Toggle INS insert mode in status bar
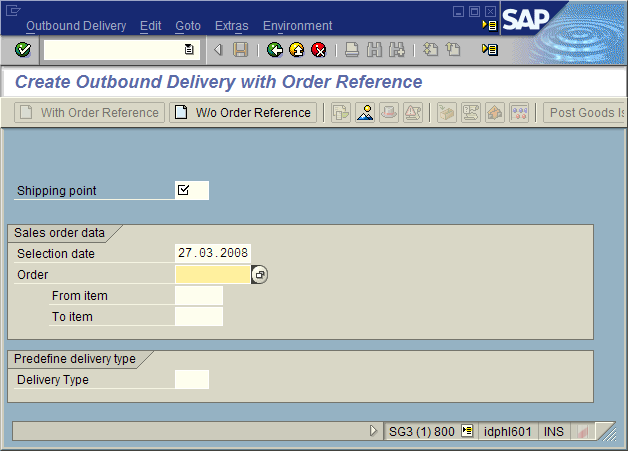The image size is (628, 451). click(554, 431)
